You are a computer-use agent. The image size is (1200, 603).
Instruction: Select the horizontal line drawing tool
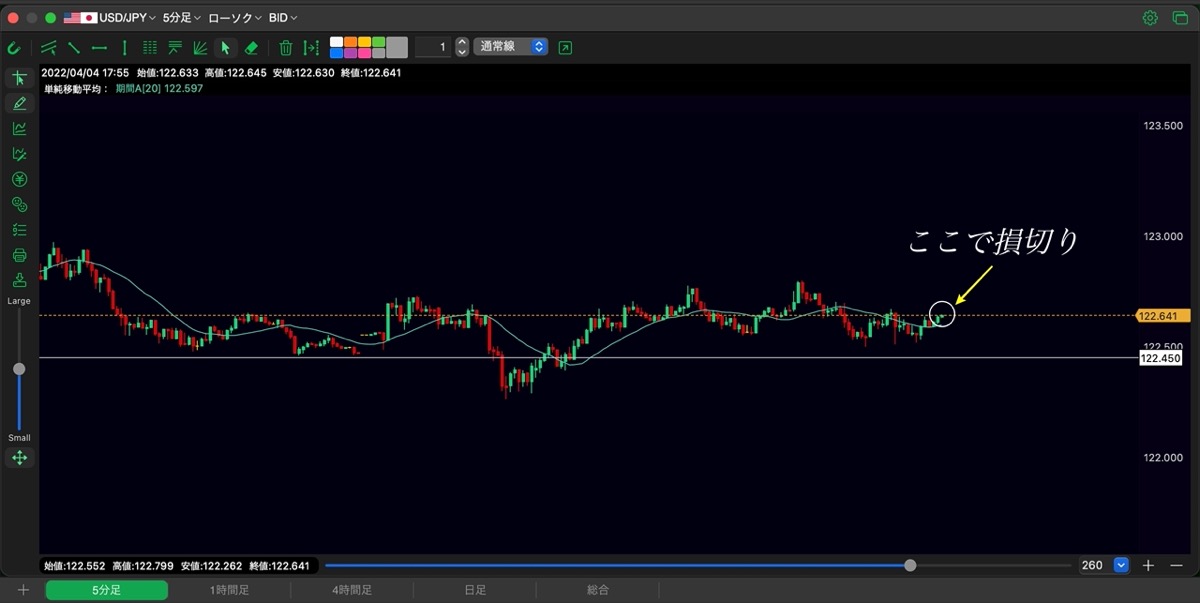coord(99,47)
